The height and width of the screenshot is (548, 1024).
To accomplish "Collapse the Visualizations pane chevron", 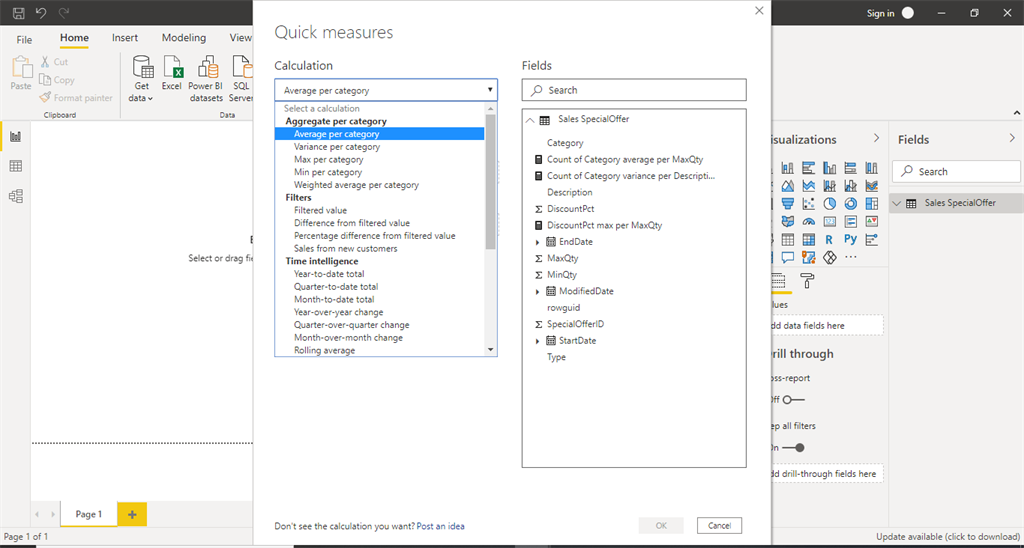I will (x=876, y=138).
